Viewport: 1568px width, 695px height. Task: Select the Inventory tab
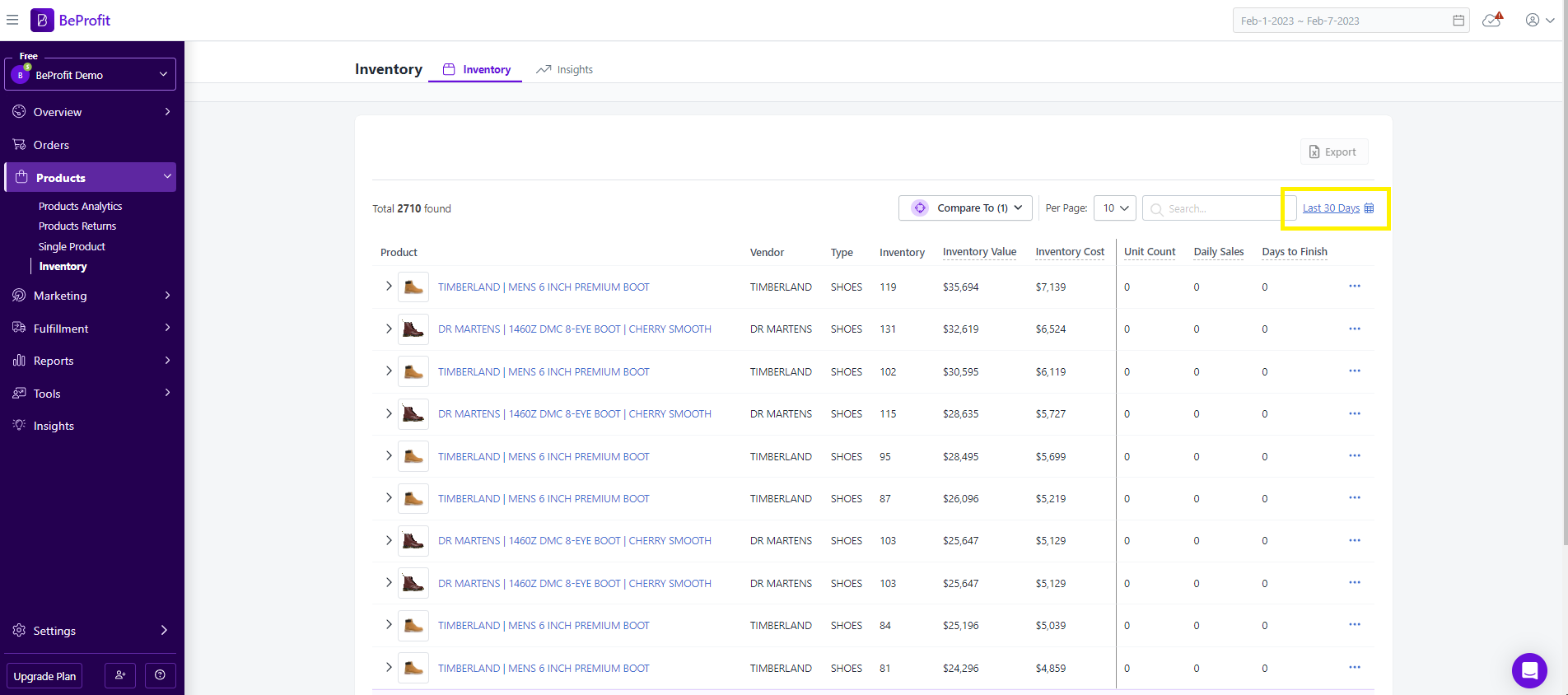476,70
